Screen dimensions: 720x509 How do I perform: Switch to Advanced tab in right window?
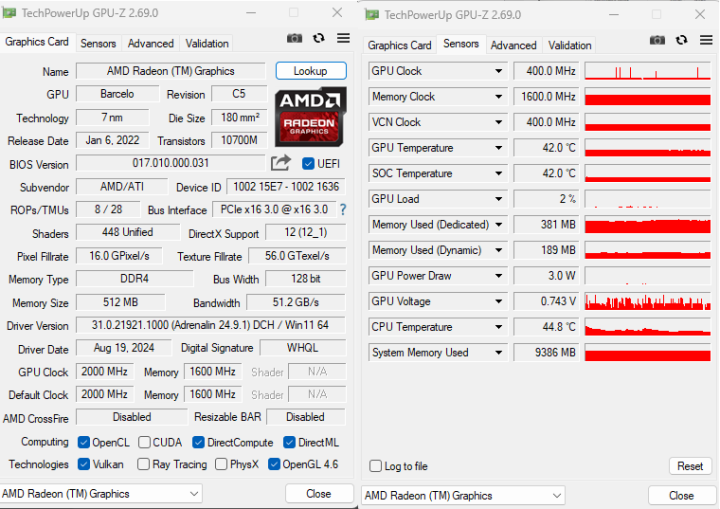click(x=513, y=45)
